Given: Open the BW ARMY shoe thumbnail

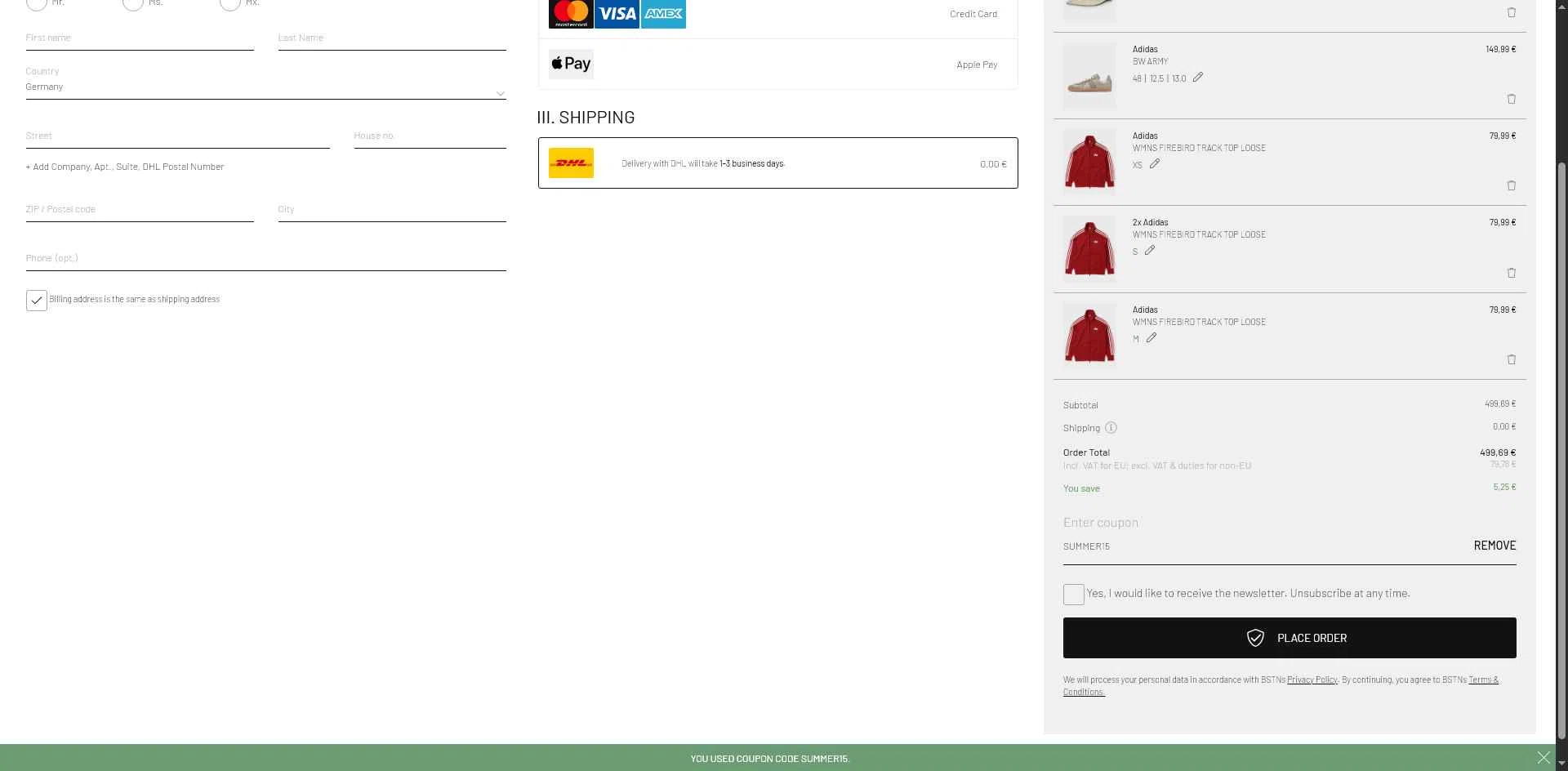Looking at the screenshot, I should pos(1089,76).
